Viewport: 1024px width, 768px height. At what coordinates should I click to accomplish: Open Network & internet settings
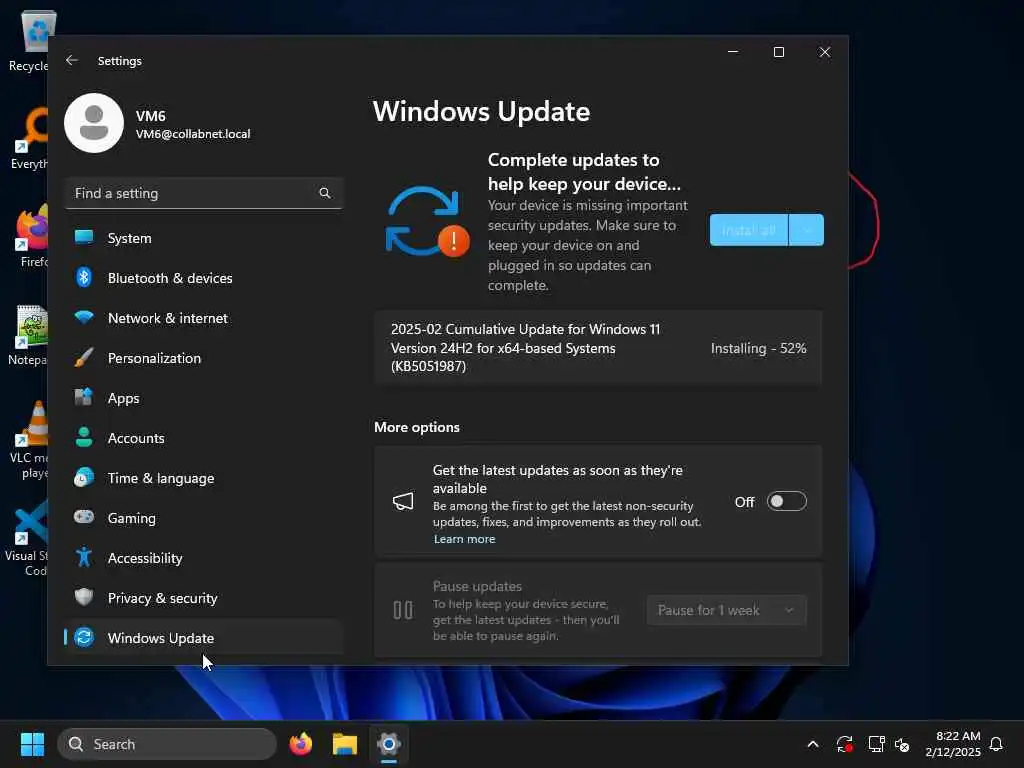pos(204,318)
